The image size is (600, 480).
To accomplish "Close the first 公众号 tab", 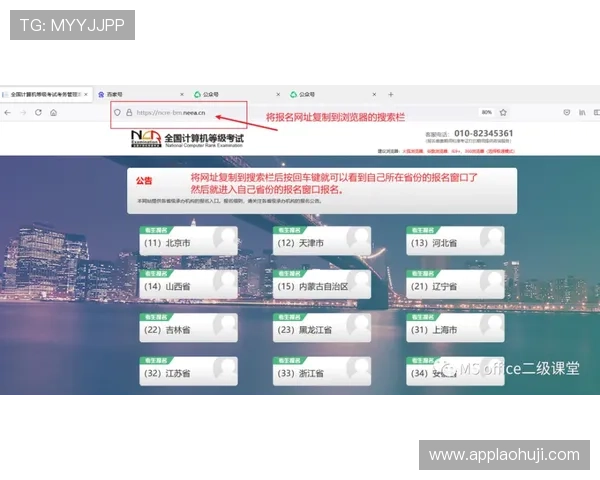I will click(x=278, y=95).
